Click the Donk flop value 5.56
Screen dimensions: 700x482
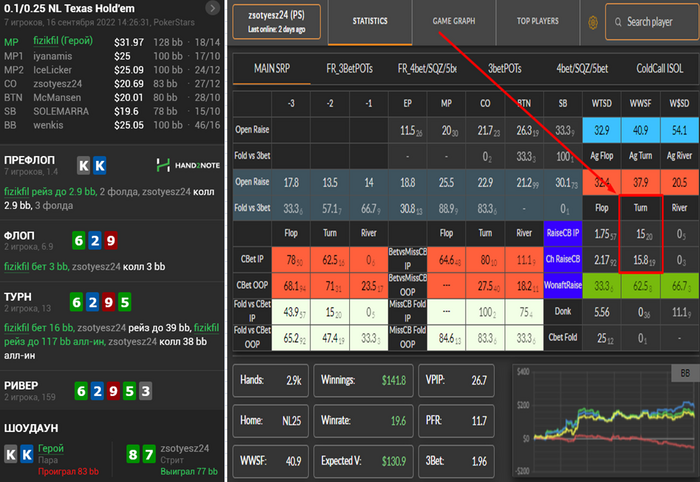(x=601, y=312)
